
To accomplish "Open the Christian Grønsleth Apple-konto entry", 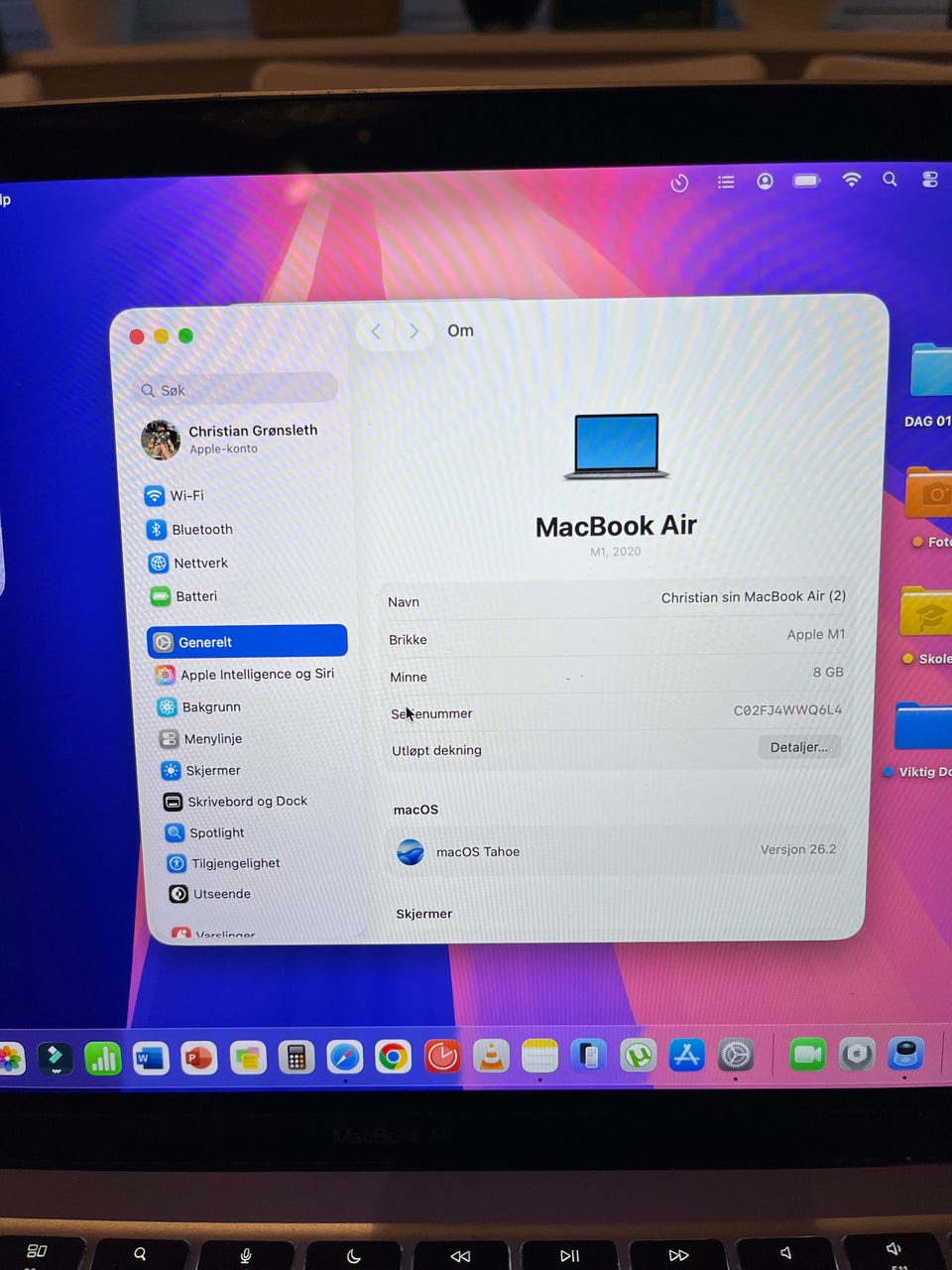I will [x=231, y=439].
